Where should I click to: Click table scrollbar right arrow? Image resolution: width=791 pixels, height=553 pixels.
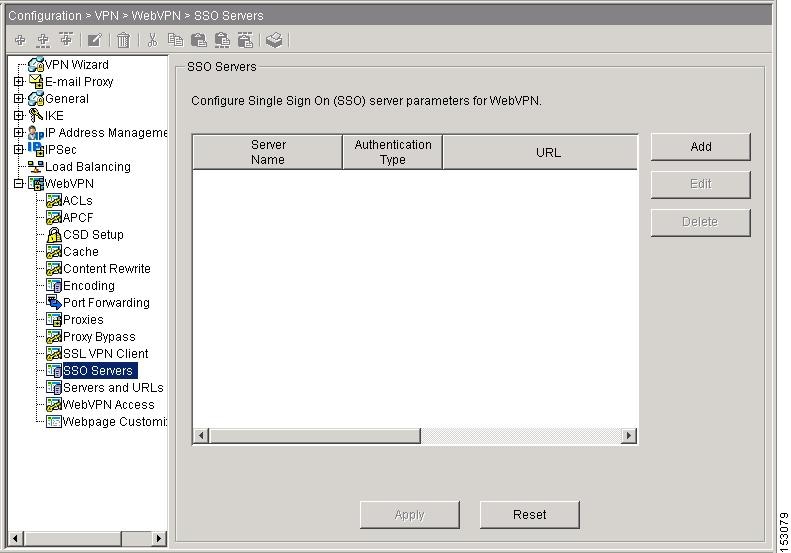click(x=629, y=435)
